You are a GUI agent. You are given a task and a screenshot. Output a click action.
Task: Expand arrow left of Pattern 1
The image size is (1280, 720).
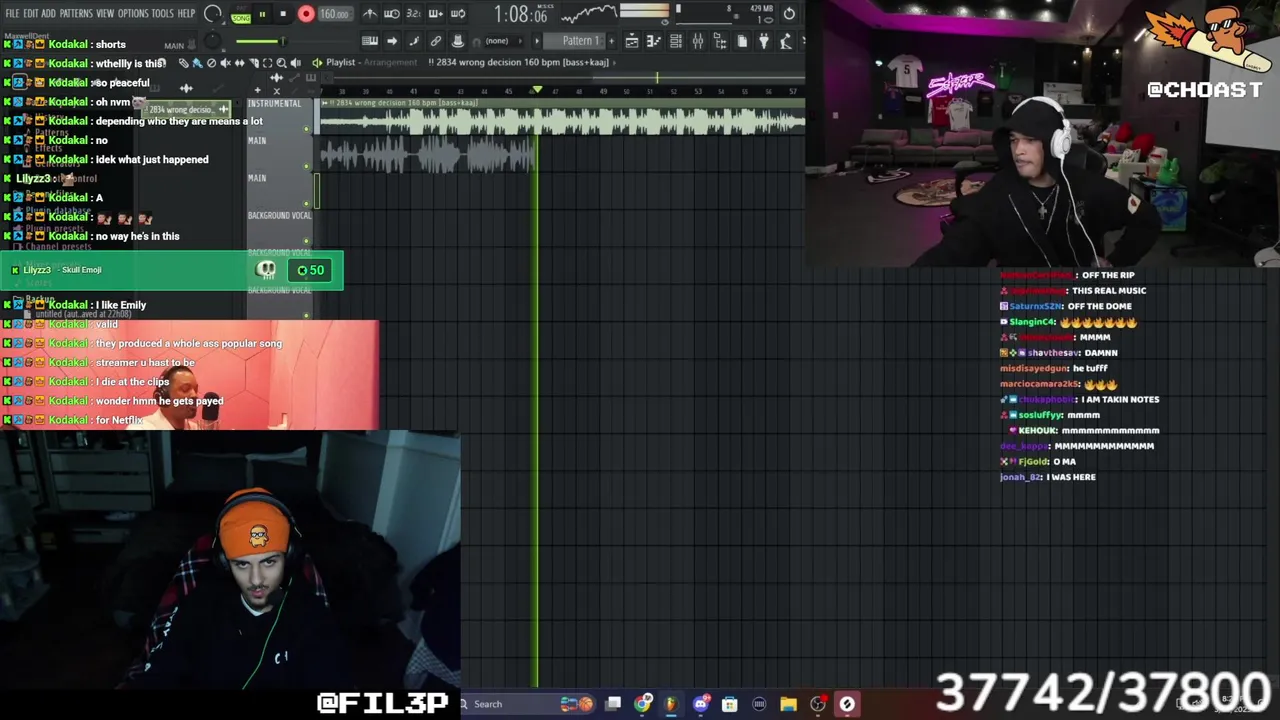coord(538,41)
